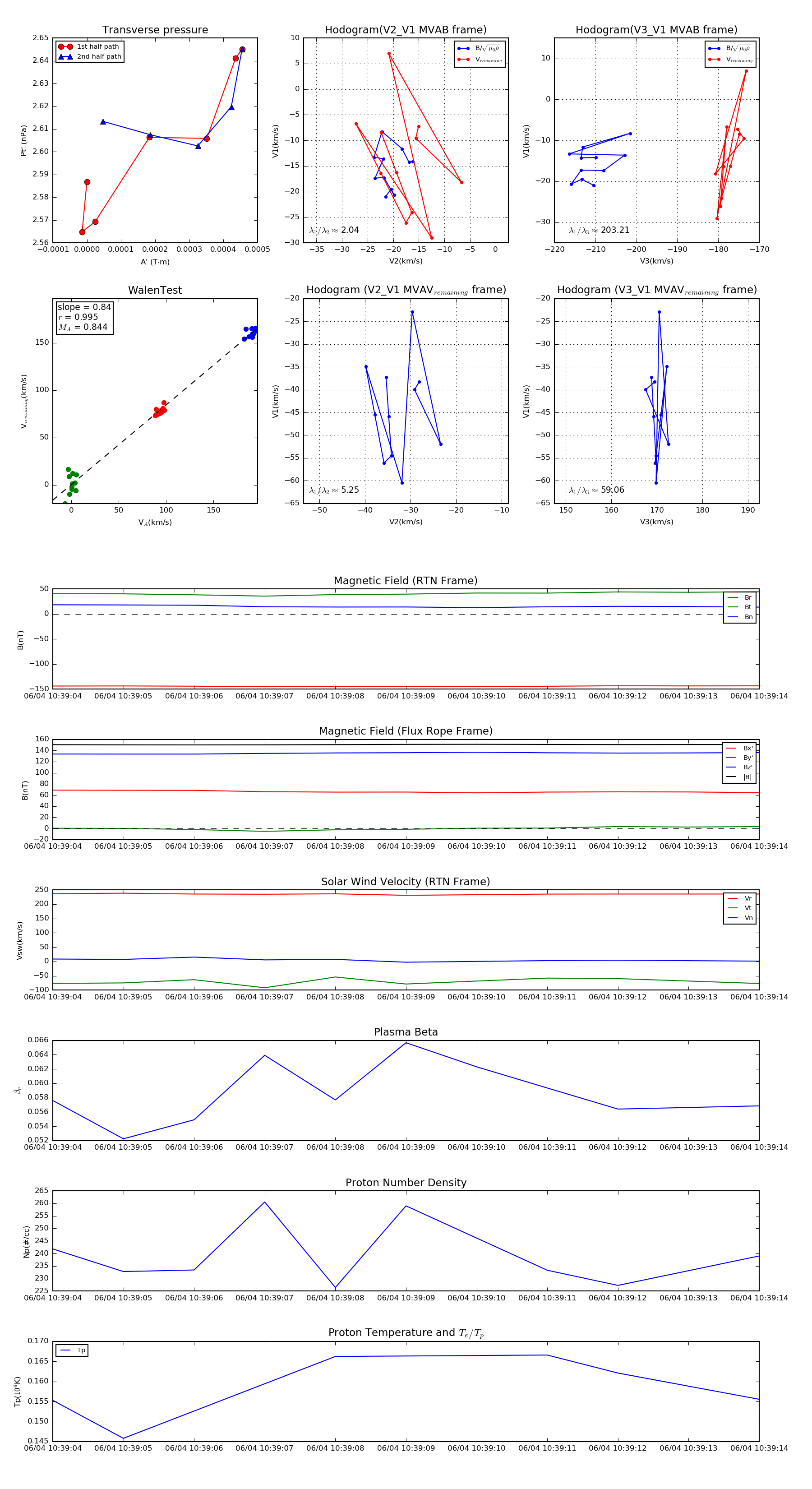812x1489 pixels.
Task: Click the "Pt' (nPa)" y-axis label
Action: (x=24, y=140)
